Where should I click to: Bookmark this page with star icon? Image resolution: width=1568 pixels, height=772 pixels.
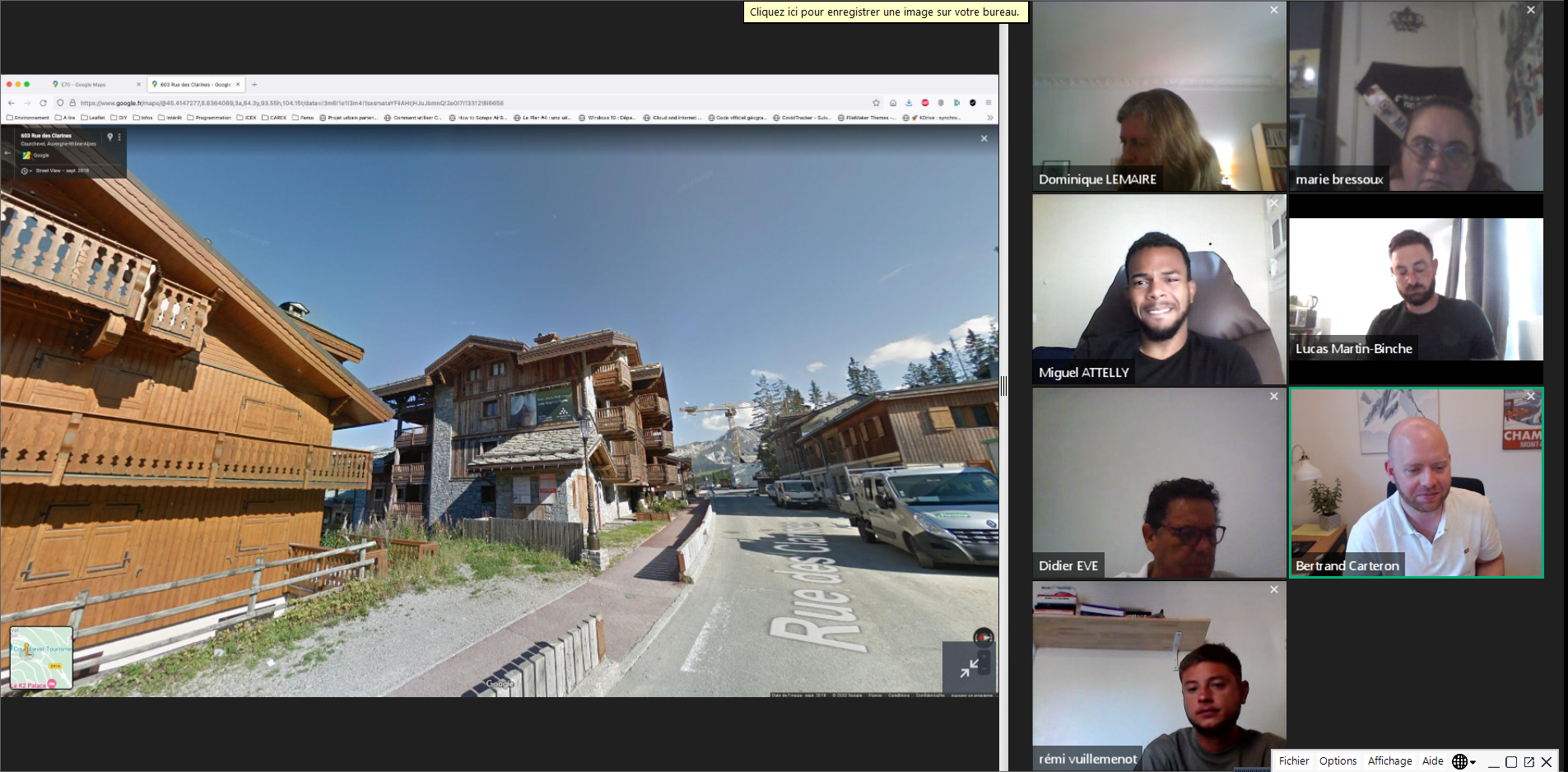(877, 103)
